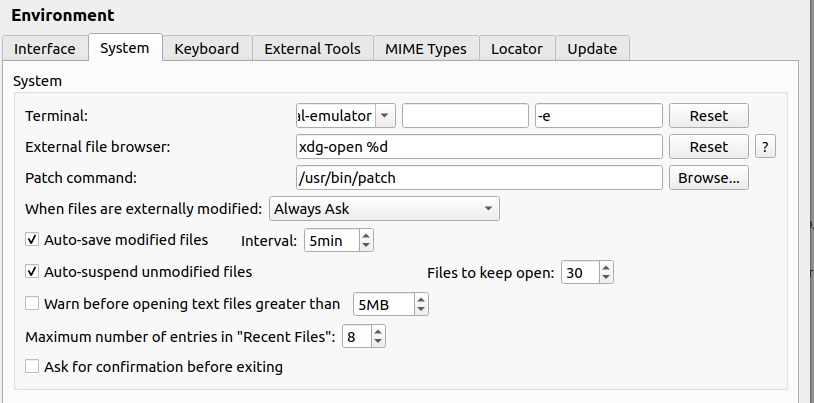Increase Files to keep open value
Viewport: 814px width, 403px height.
click(605, 268)
